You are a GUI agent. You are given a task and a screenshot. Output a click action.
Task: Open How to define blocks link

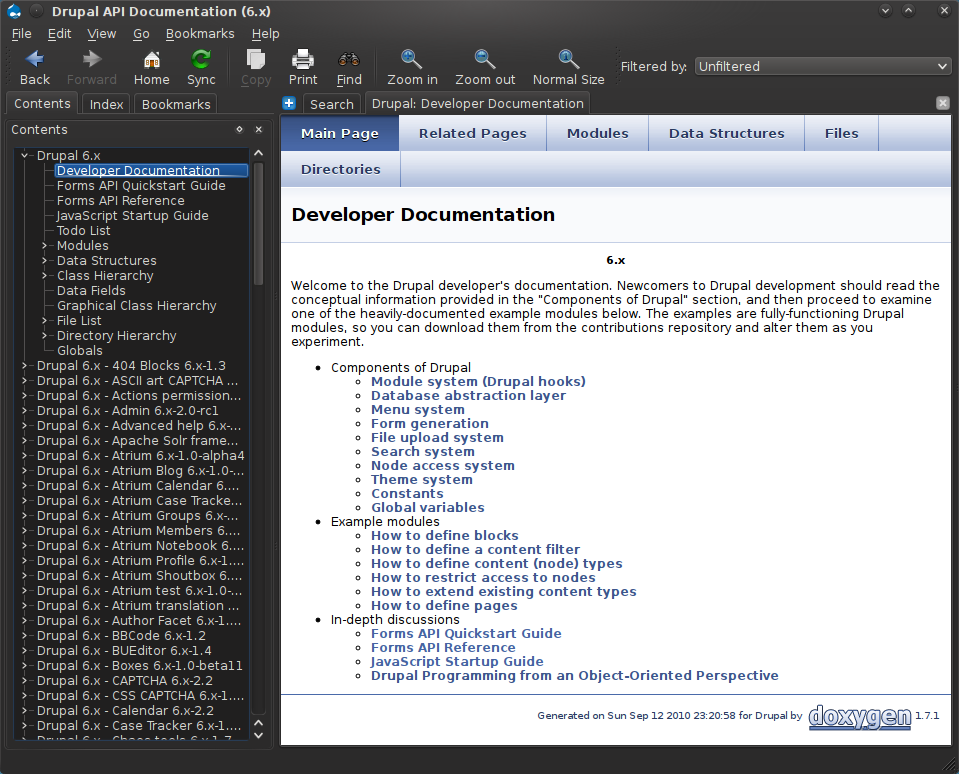coord(445,536)
